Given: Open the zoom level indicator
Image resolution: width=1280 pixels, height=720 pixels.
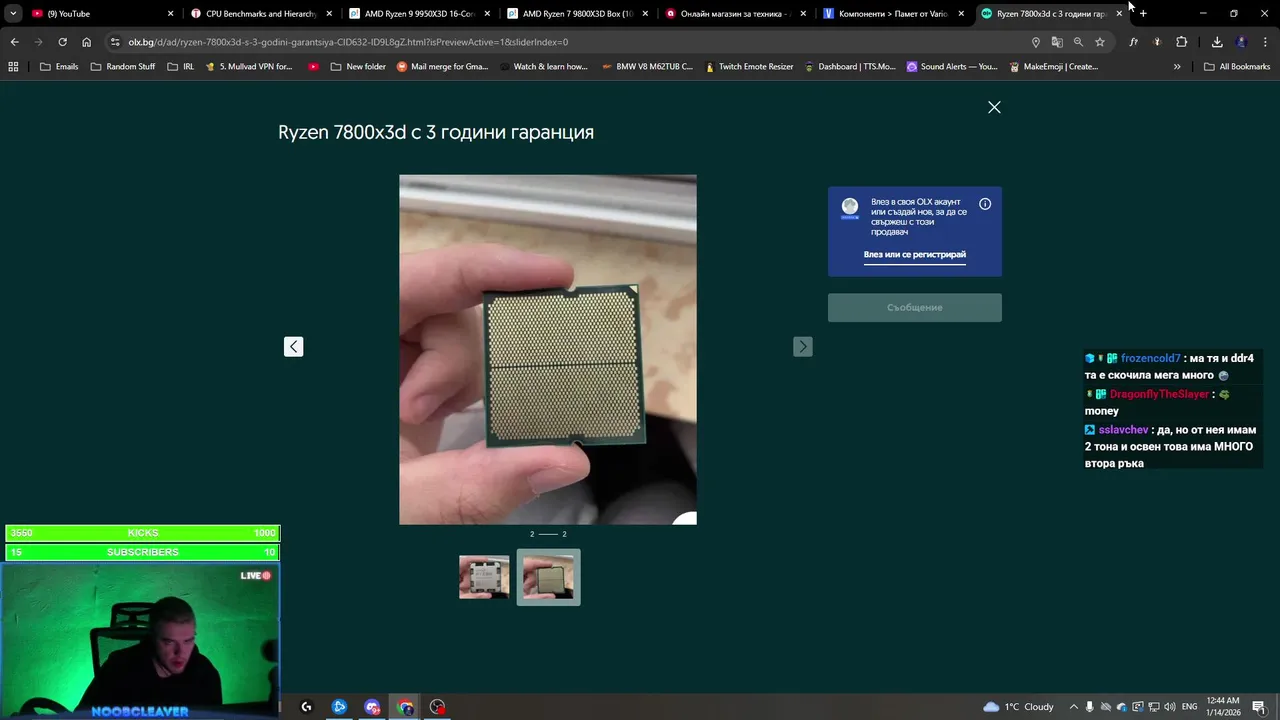Looking at the screenshot, I should click(1078, 42).
